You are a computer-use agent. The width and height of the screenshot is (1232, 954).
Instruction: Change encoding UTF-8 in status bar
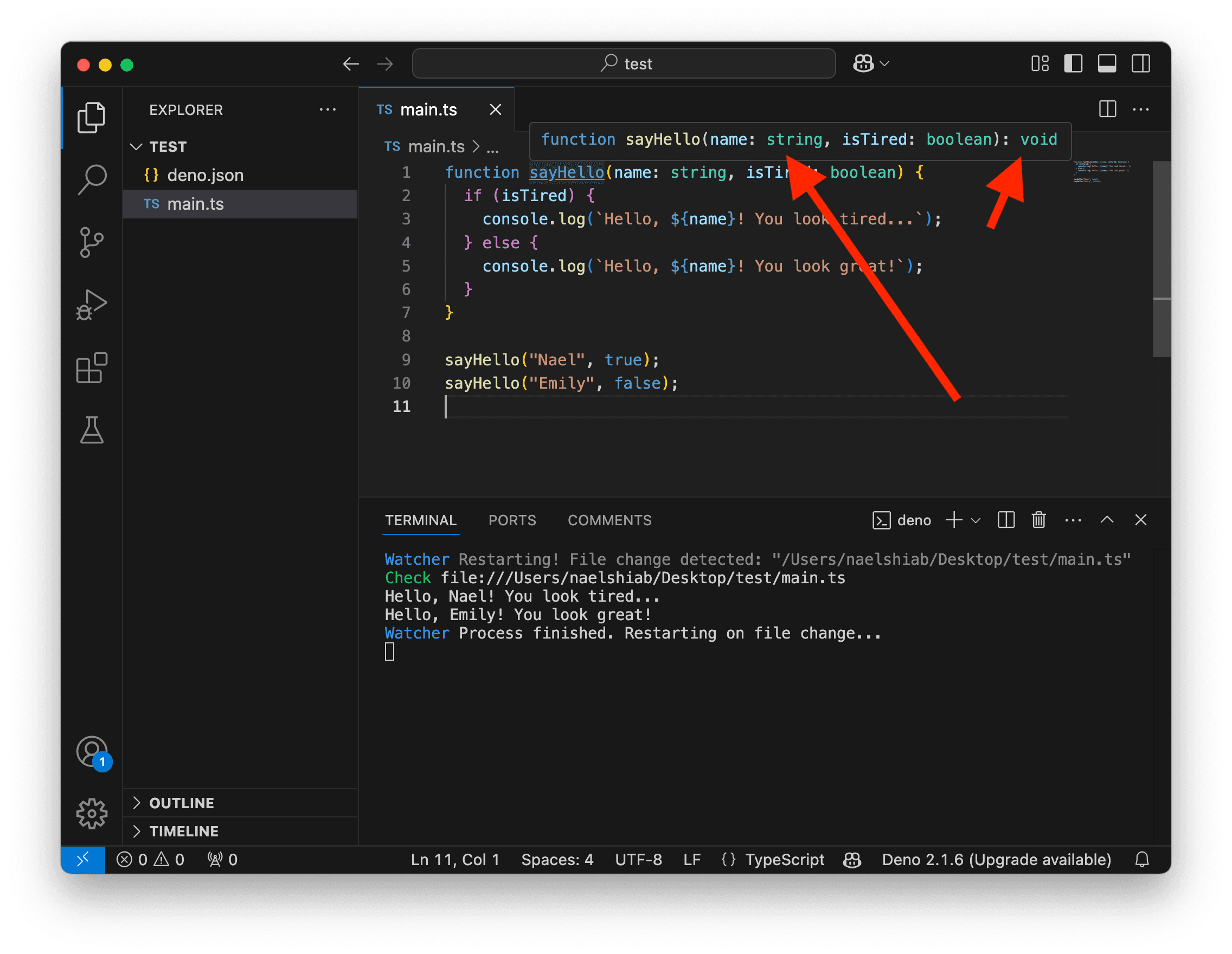tap(638, 859)
